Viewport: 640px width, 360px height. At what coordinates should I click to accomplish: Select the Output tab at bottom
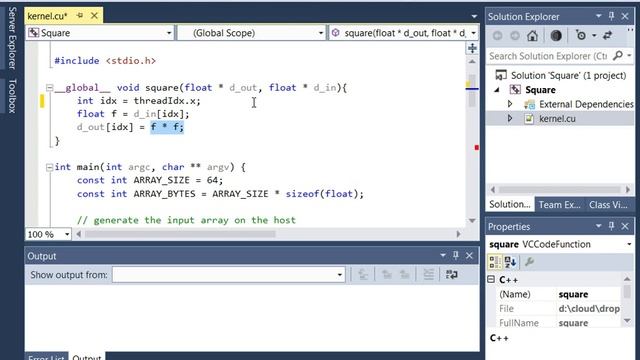click(87, 357)
